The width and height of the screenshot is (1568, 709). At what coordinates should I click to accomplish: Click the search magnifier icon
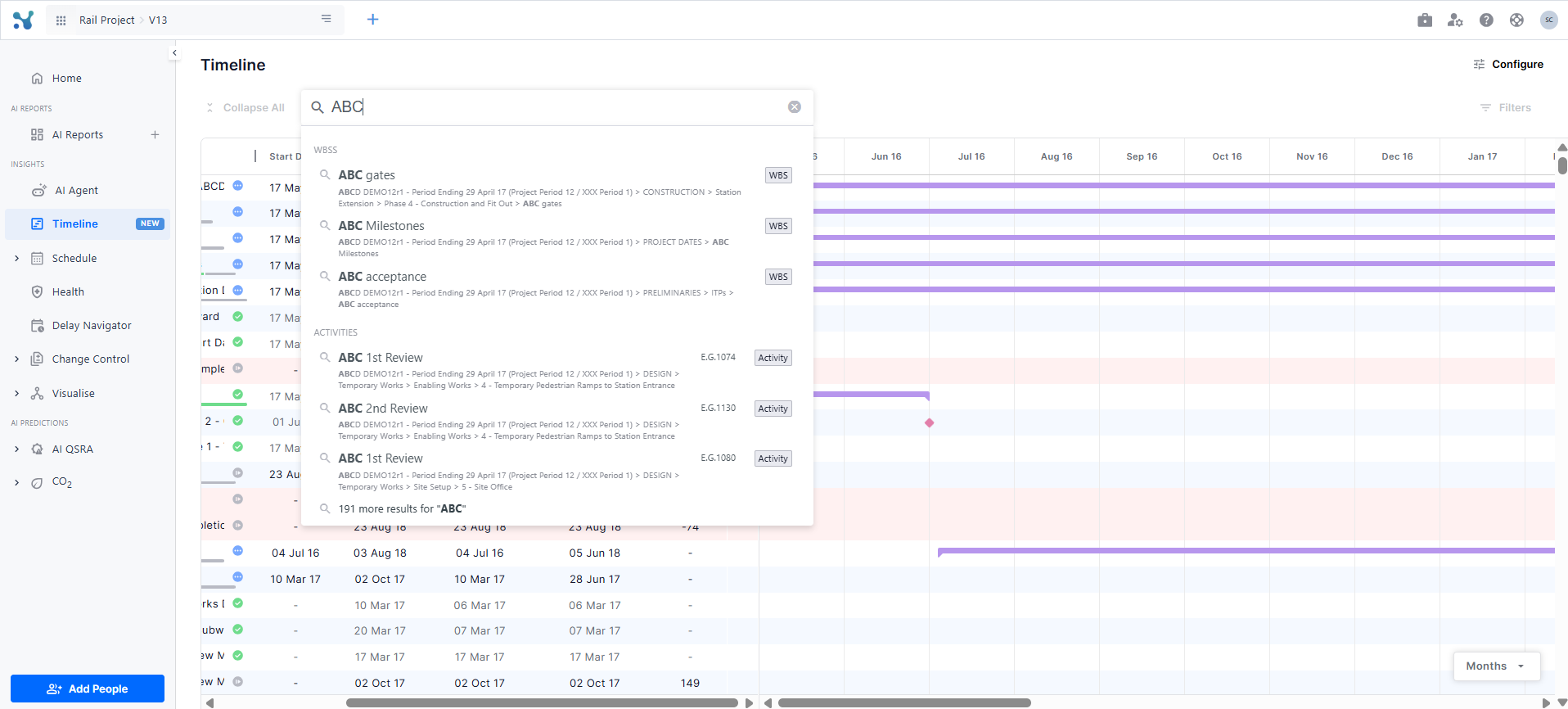(318, 107)
